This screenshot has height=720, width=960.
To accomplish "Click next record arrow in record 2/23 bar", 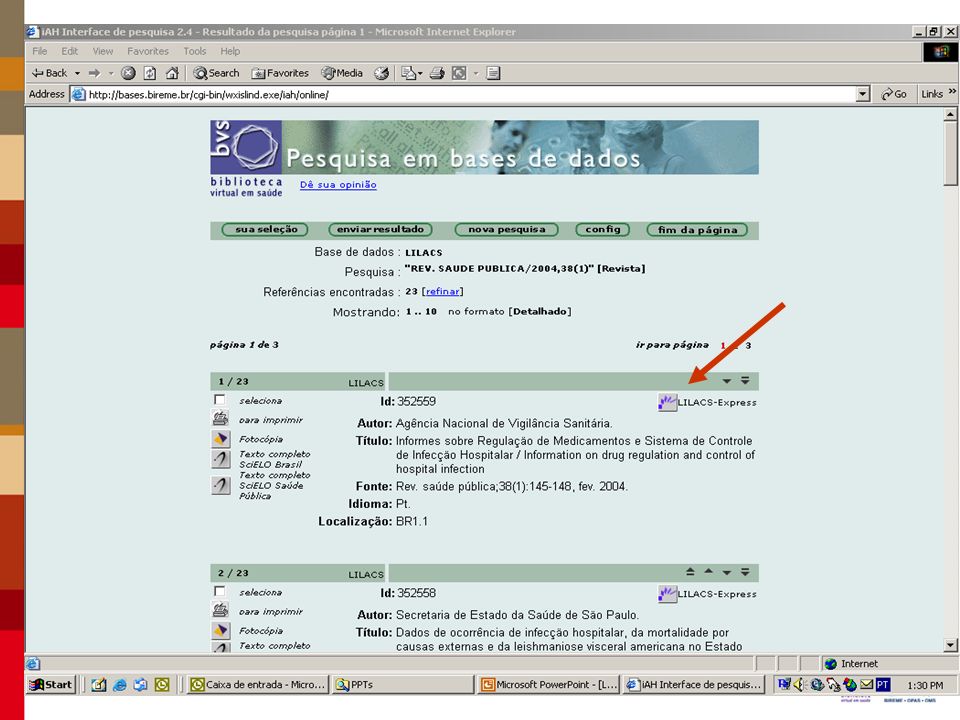I will [x=727, y=572].
